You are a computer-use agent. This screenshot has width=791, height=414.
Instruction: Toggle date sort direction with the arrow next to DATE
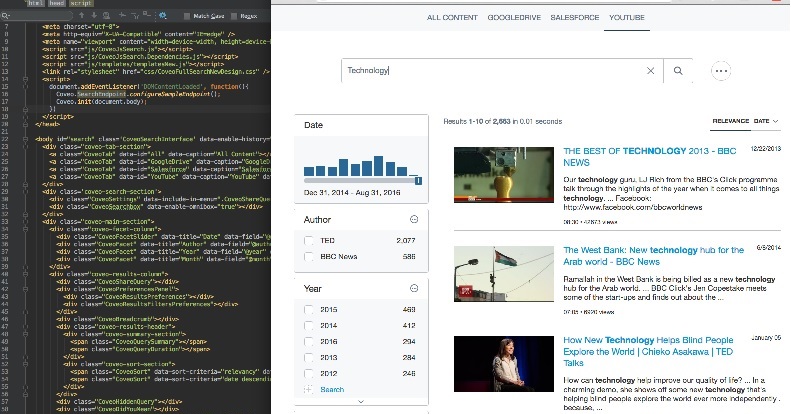[776, 121]
